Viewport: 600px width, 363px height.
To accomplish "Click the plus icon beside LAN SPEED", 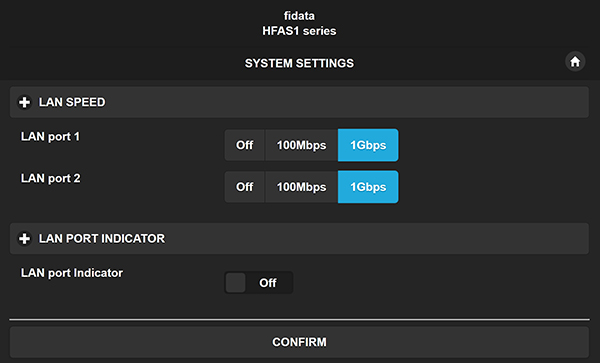I will (24, 102).
